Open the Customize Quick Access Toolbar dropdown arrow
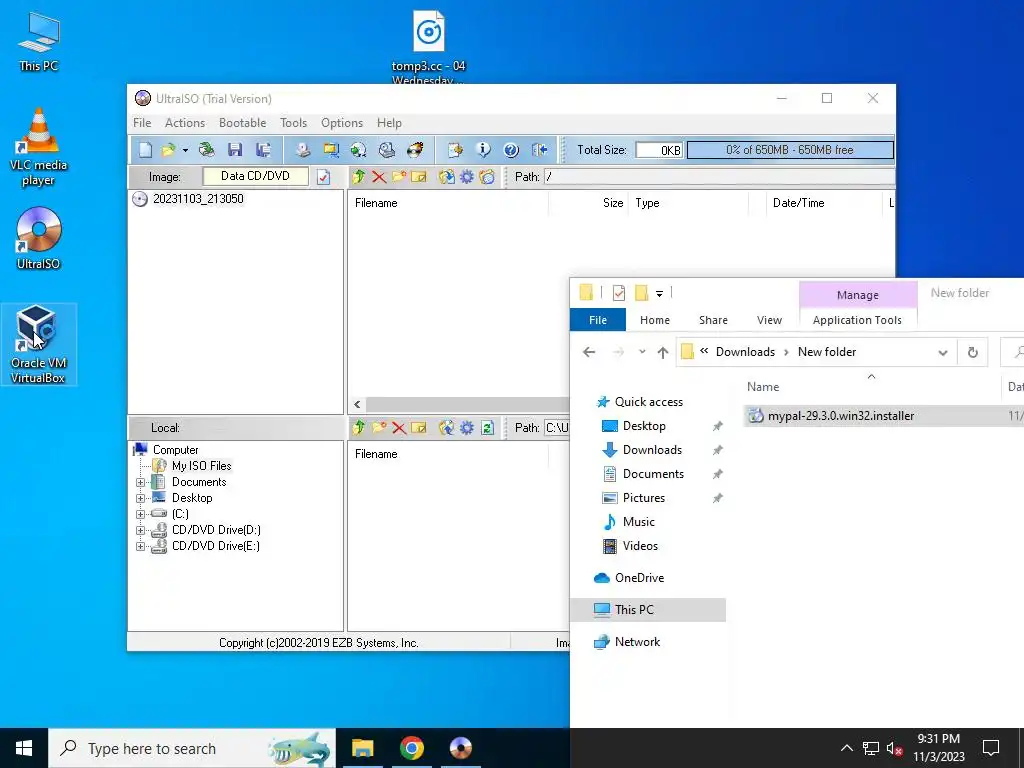The height and width of the screenshot is (768, 1024). tap(660, 294)
